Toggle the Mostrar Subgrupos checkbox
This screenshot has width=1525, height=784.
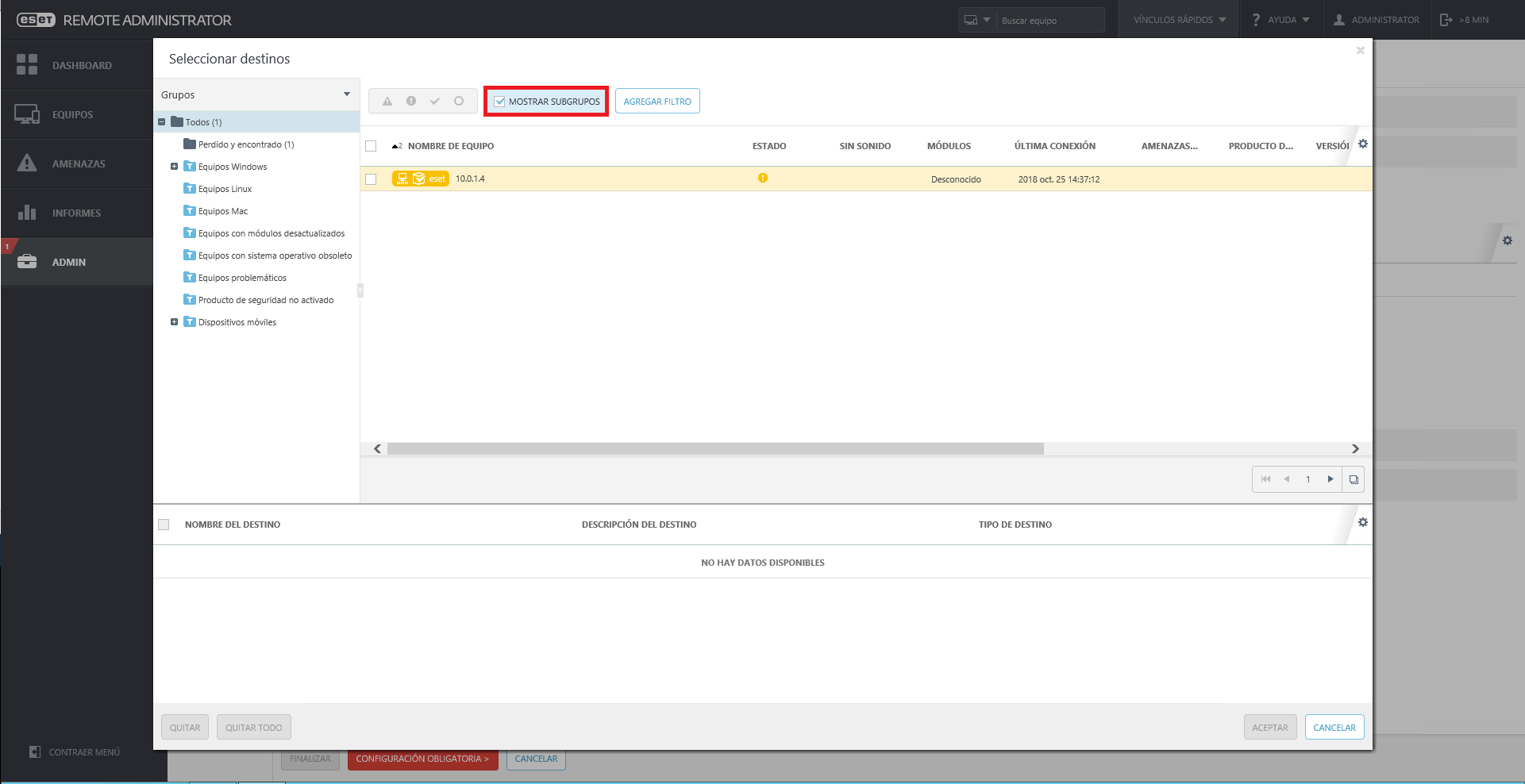(x=499, y=102)
